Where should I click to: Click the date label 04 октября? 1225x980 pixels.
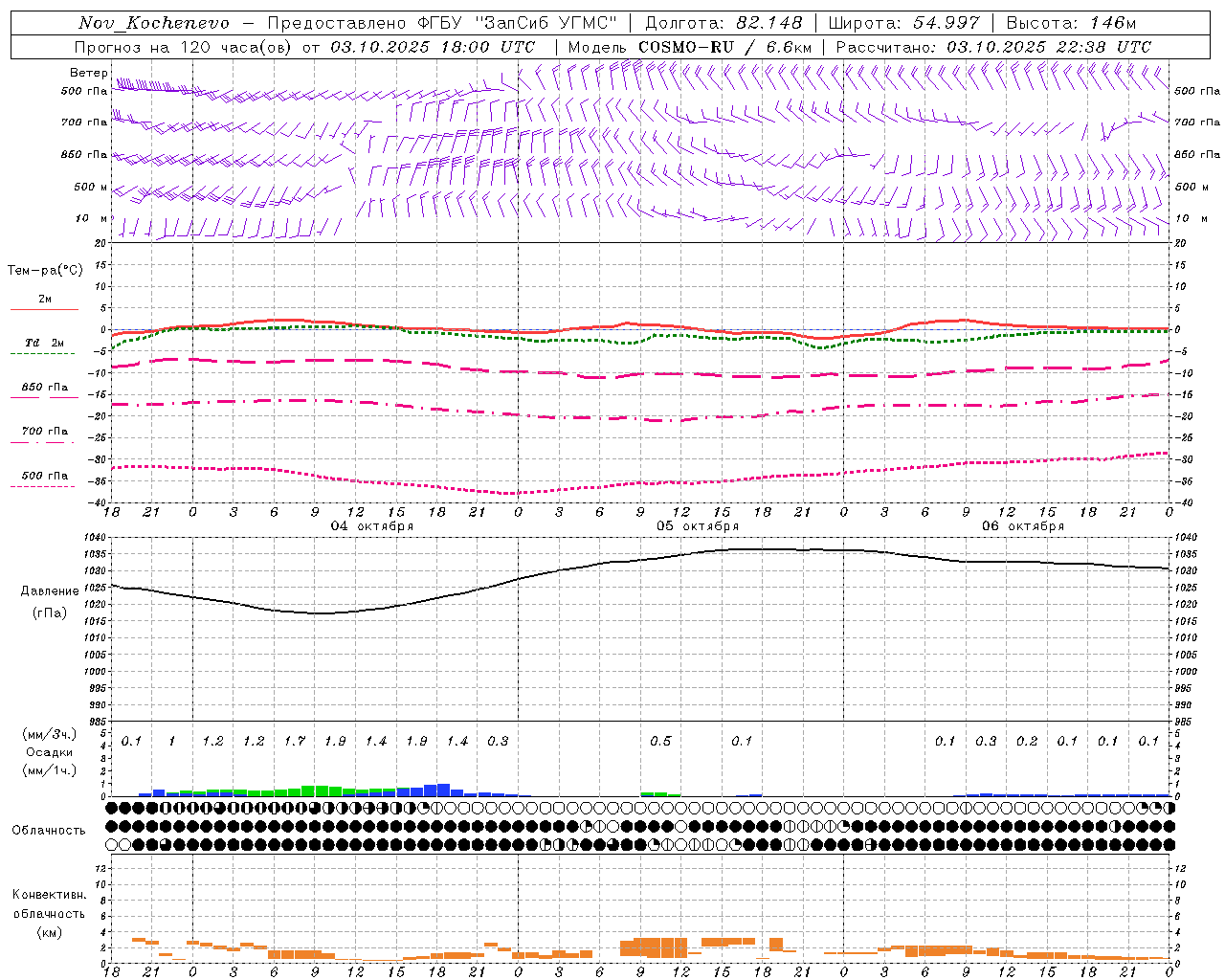point(372,526)
